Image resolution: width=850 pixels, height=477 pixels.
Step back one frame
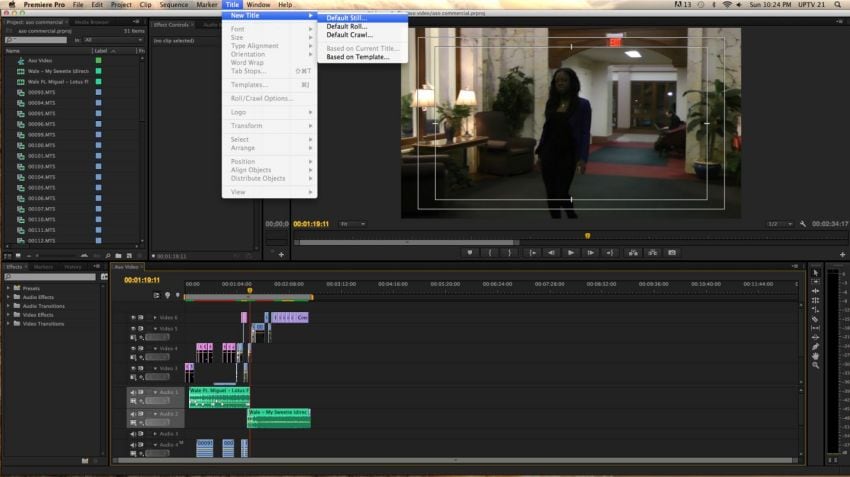[551, 253]
